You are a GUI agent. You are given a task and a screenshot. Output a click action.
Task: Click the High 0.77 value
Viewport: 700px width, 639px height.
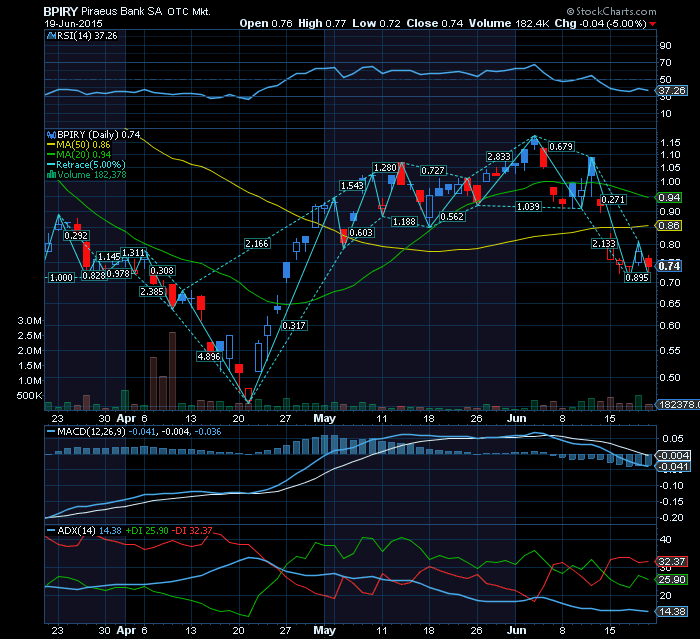(x=322, y=23)
